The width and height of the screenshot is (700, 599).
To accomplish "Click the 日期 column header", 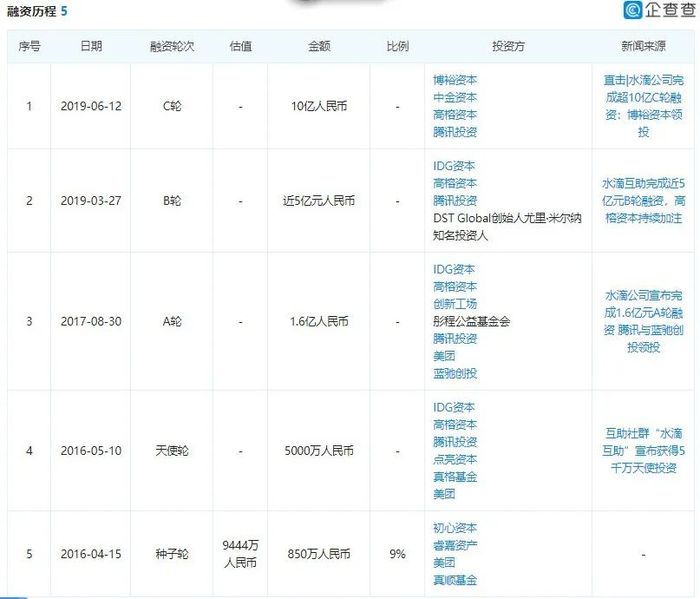I will [x=91, y=46].
